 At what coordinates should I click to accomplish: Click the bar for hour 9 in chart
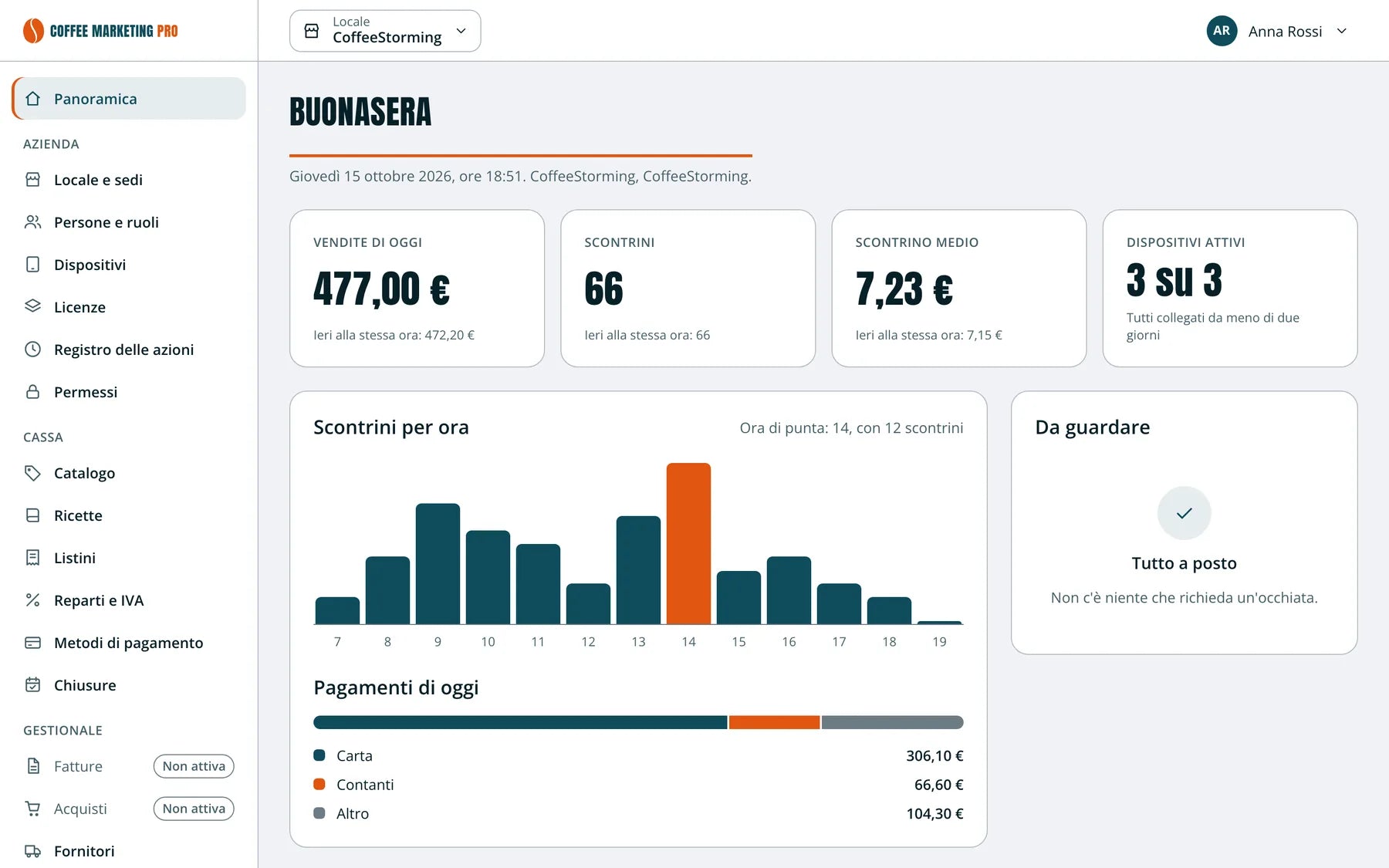tap(438, 563)
